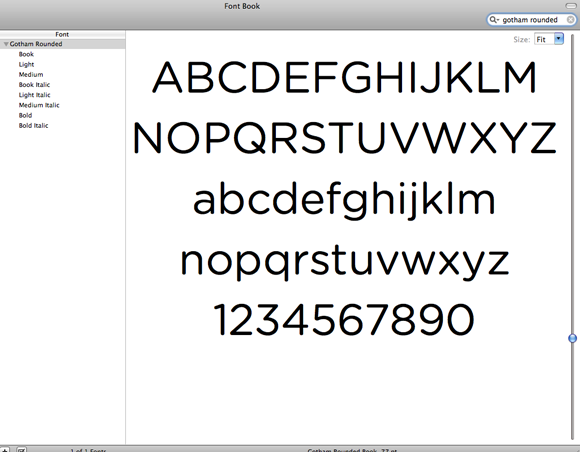Select the Book Italic style
580x452 pixels.
point(34,85)
